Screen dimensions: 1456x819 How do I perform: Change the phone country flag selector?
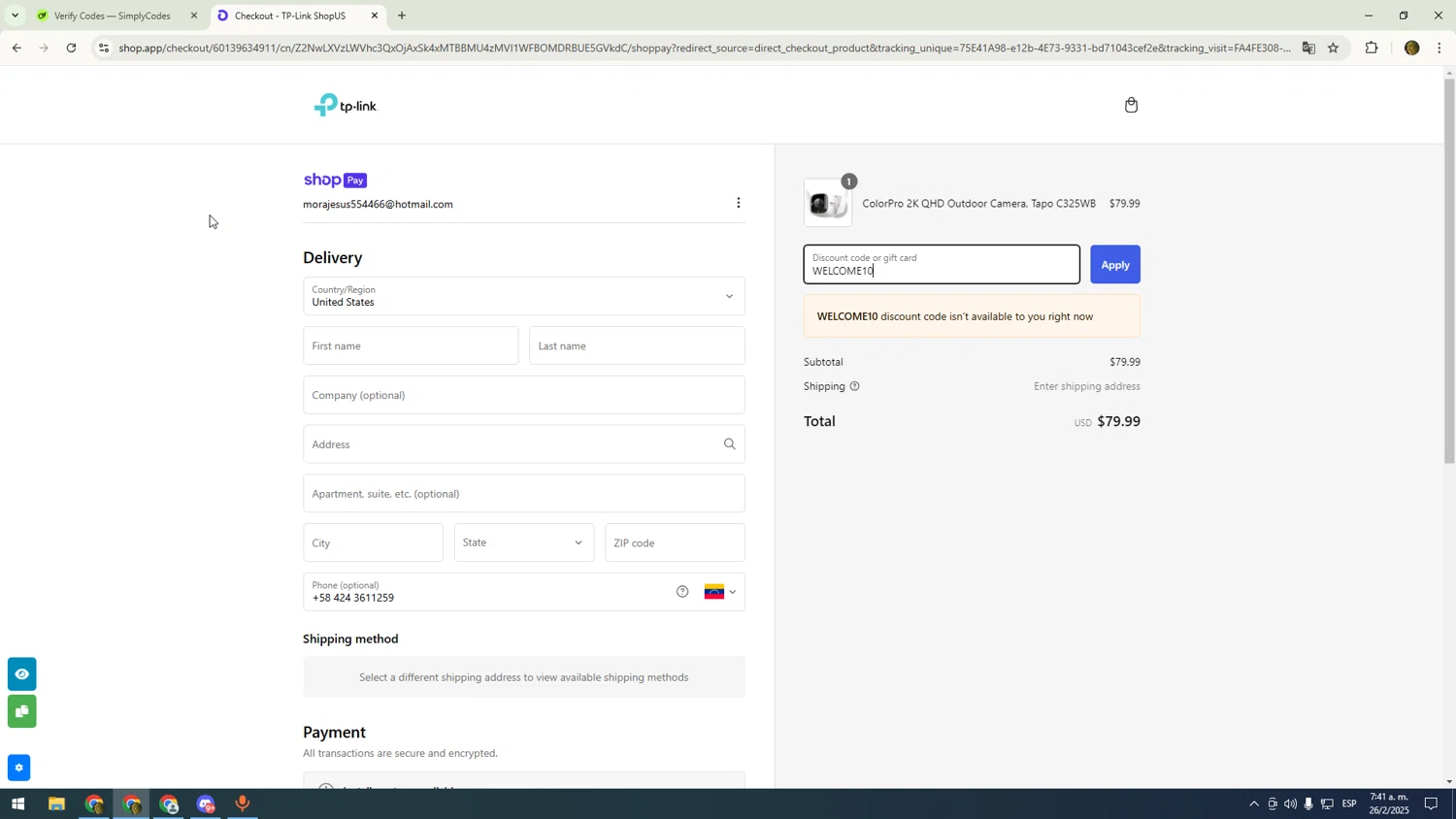[x=720, y=592]
